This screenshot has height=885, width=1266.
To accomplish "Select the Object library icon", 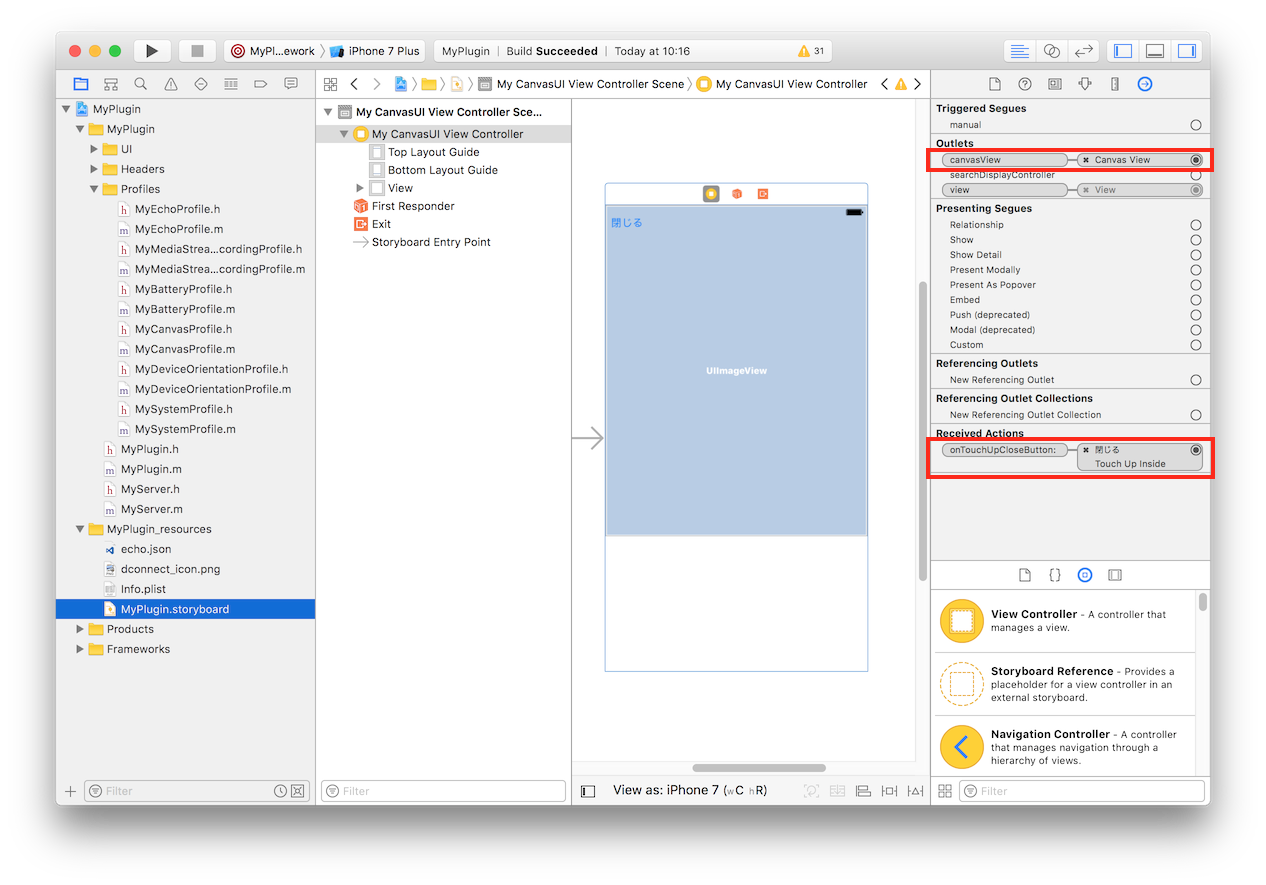I will [1085, 575].
